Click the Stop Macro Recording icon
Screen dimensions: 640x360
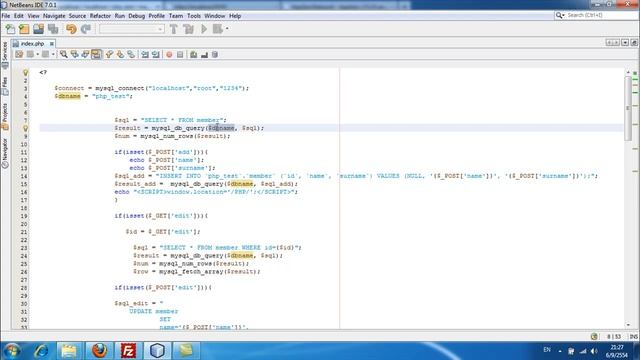coord(180,54)
